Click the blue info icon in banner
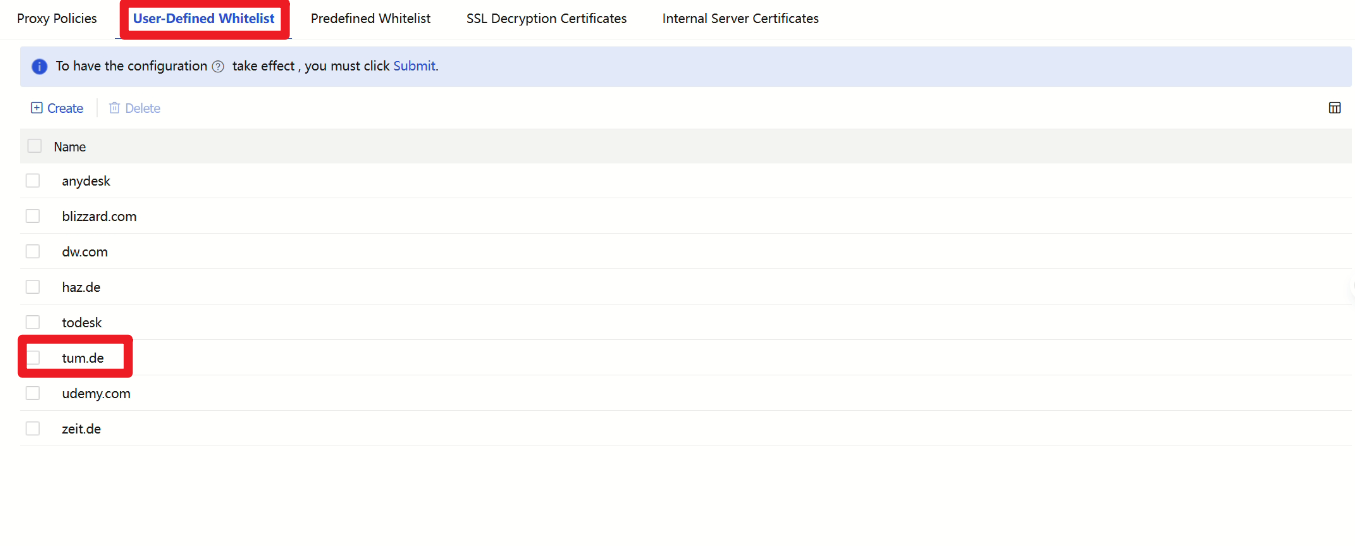The image size is (1355, 546). 39,66
